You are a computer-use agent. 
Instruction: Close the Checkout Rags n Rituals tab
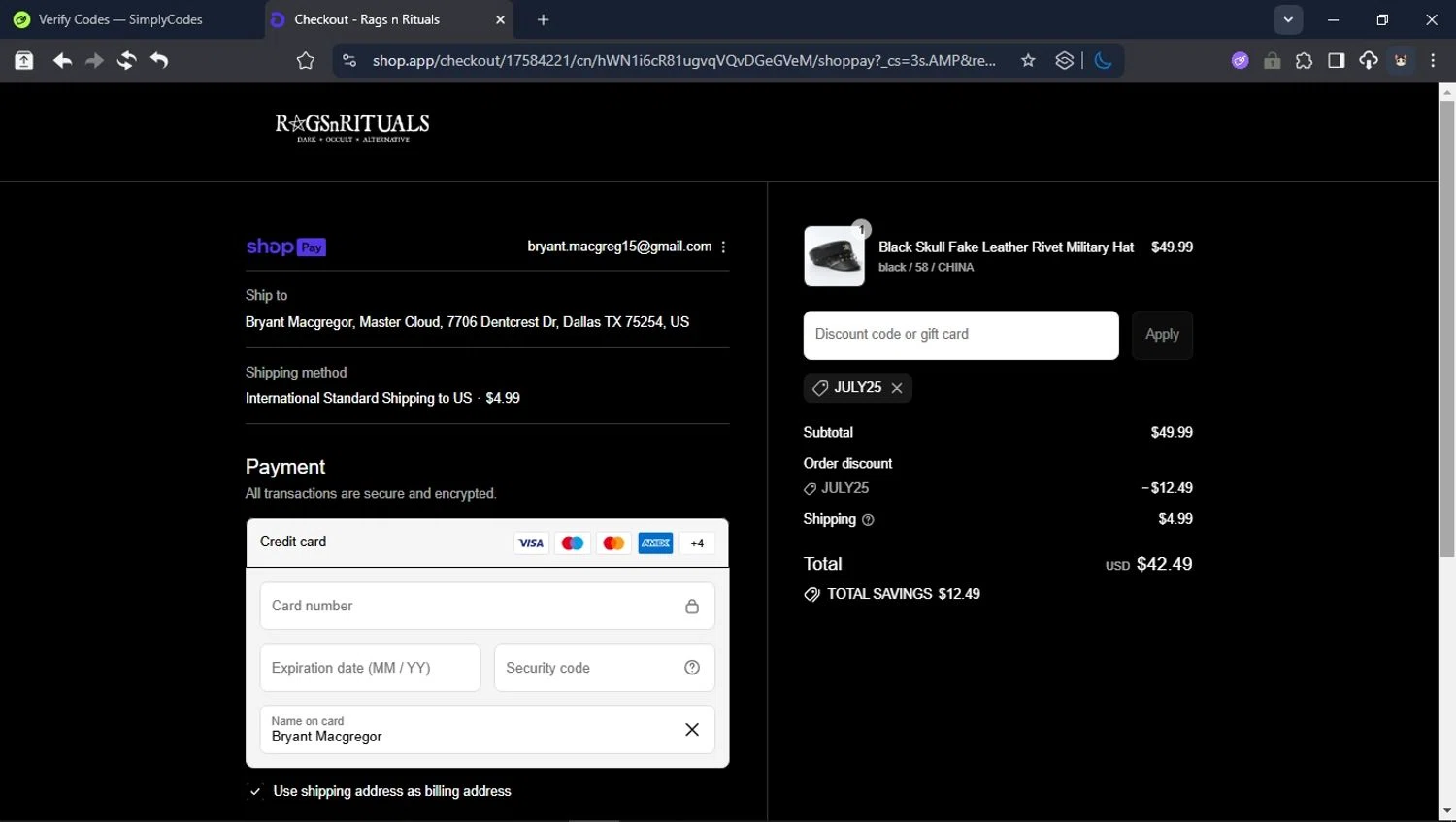pyautogui.click(x=500, y=19)
